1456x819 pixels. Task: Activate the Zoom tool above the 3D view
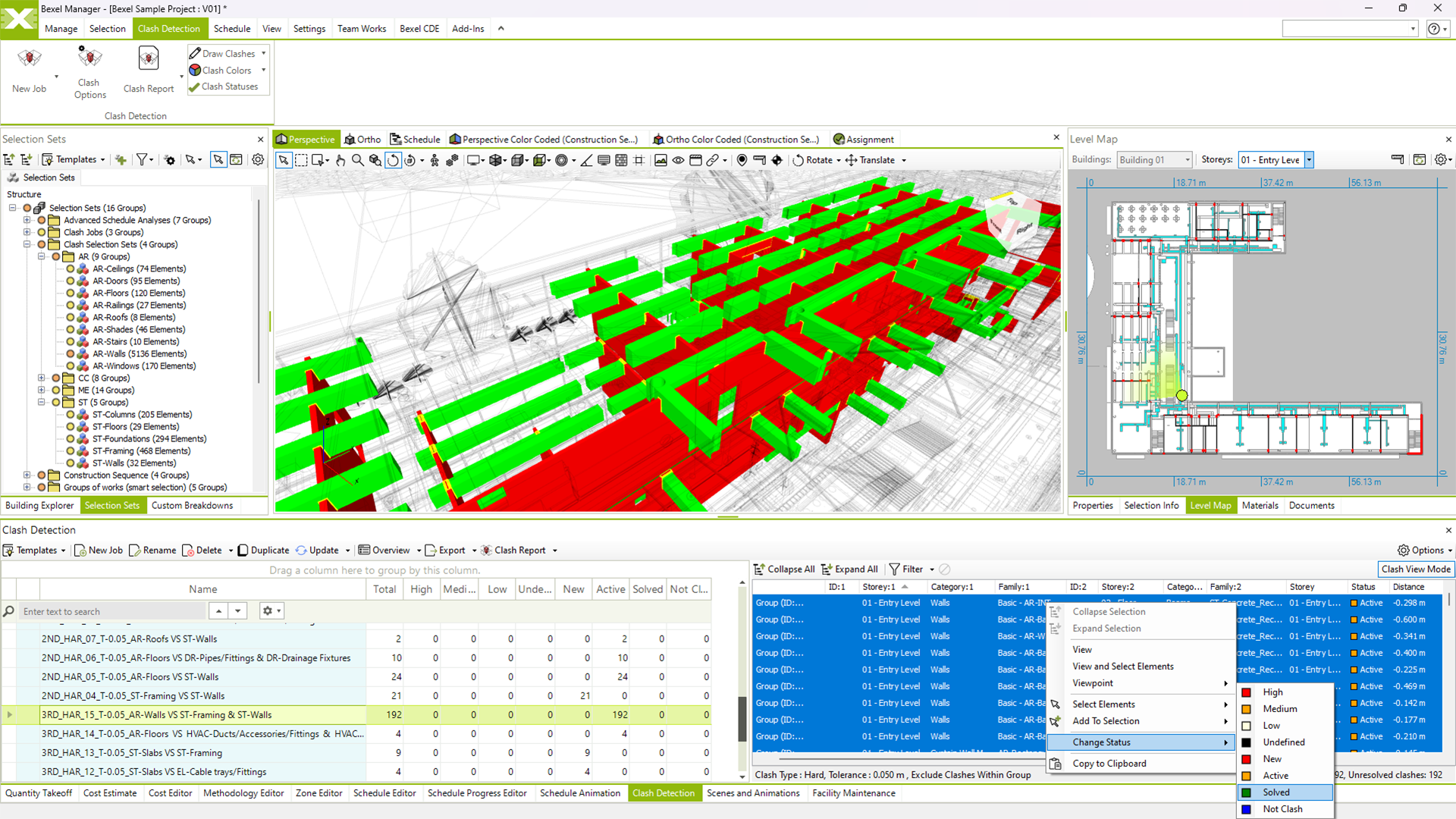(357, 160)
